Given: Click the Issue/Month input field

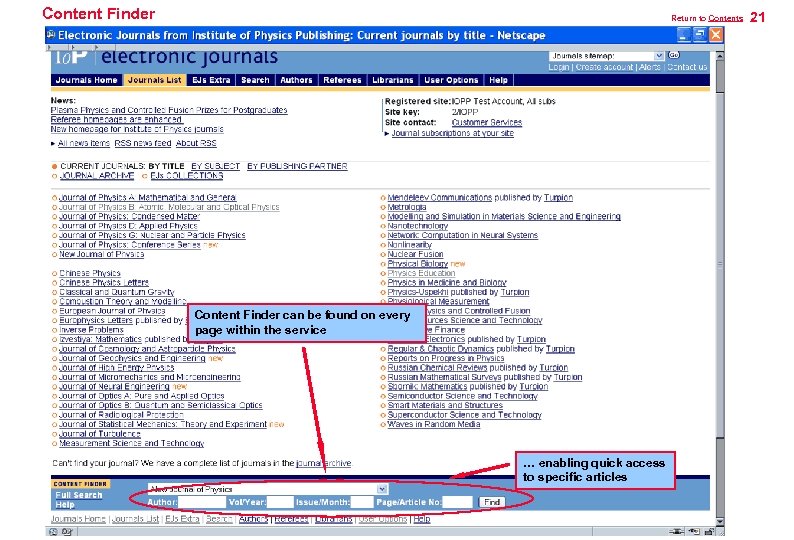Looking at the screenshot, I should (362, 502).
